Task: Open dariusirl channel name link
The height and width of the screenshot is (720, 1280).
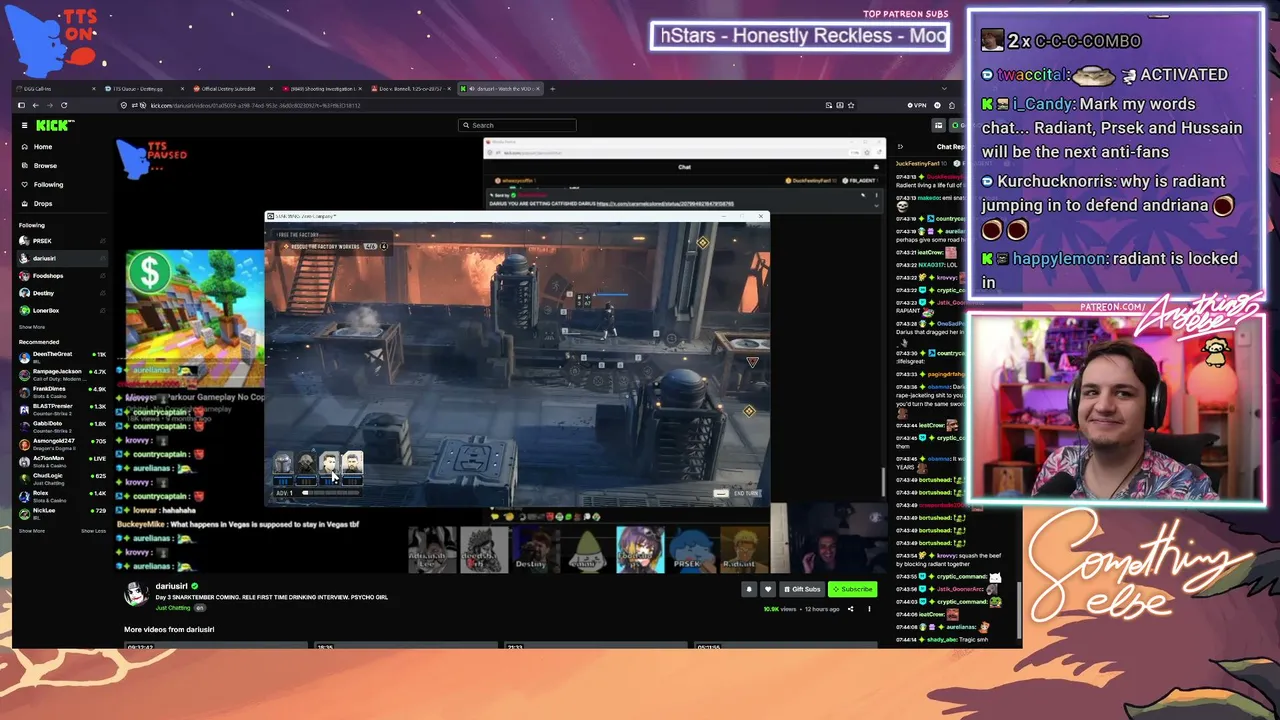Action: click(171, 586)
